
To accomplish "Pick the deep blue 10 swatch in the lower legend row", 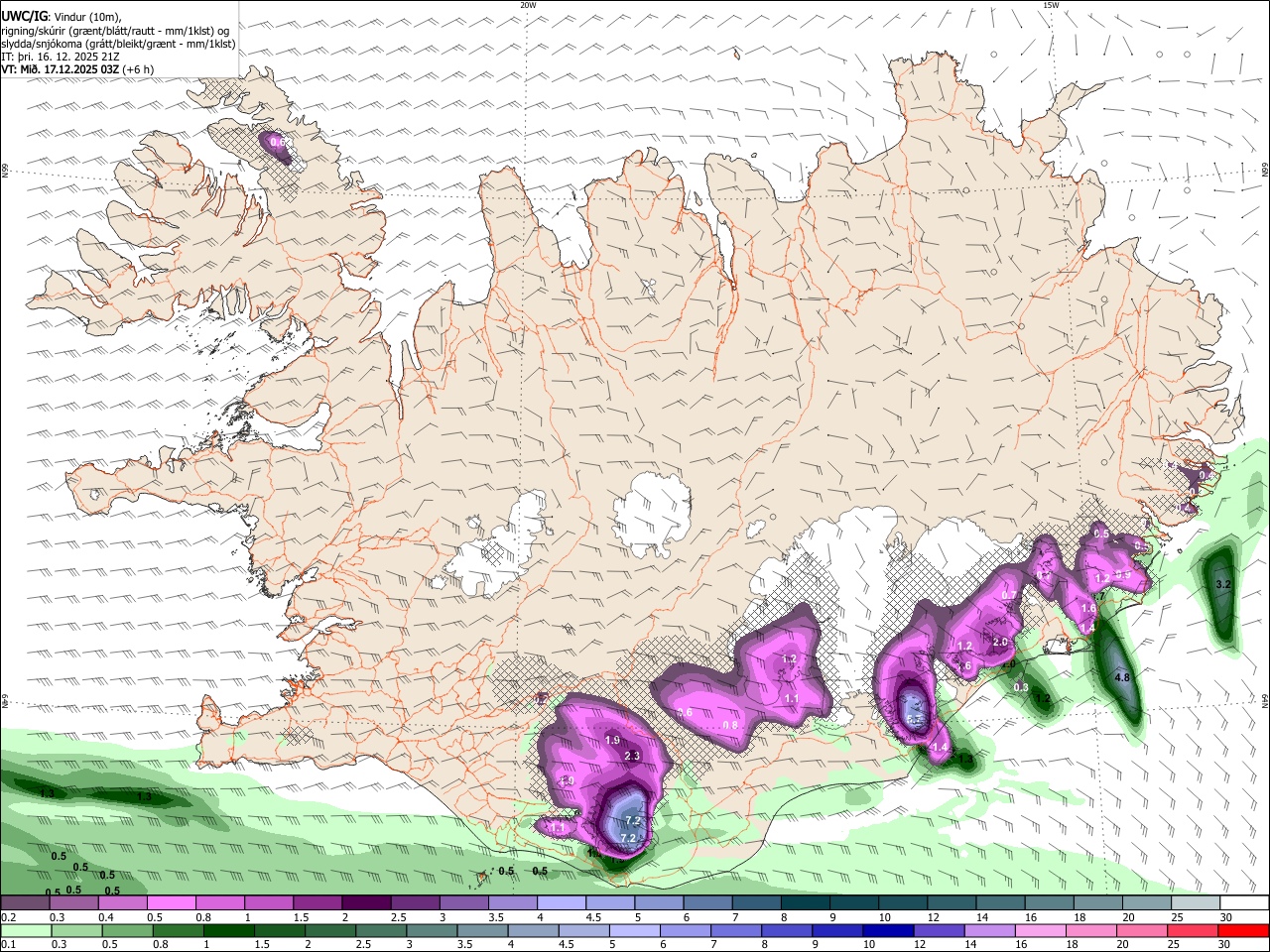I will click(x=887, y=930).
